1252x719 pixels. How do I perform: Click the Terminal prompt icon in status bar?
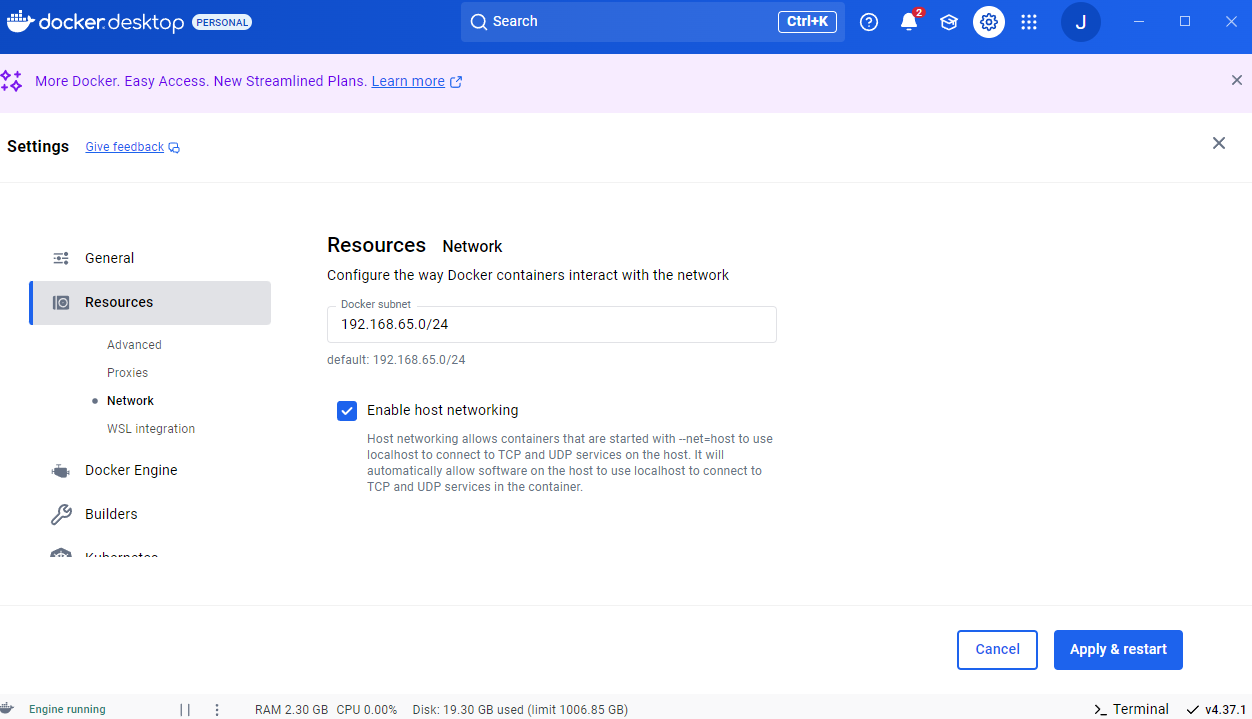1100,709
